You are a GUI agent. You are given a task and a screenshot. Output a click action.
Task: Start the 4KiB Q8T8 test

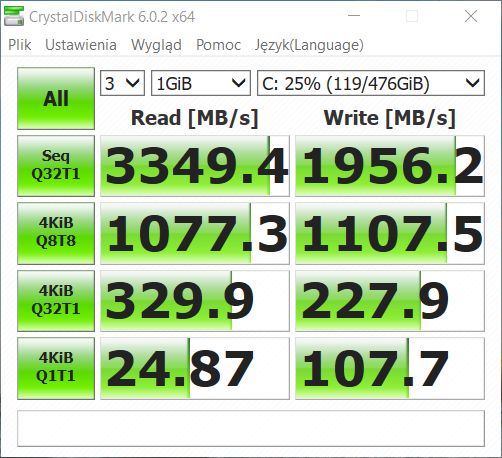click(x=56, y=233)
